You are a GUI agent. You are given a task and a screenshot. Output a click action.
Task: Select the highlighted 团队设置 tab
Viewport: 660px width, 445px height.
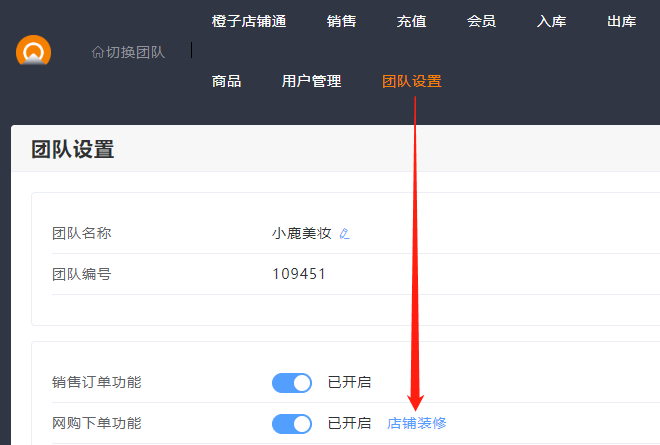click(412, 81)
